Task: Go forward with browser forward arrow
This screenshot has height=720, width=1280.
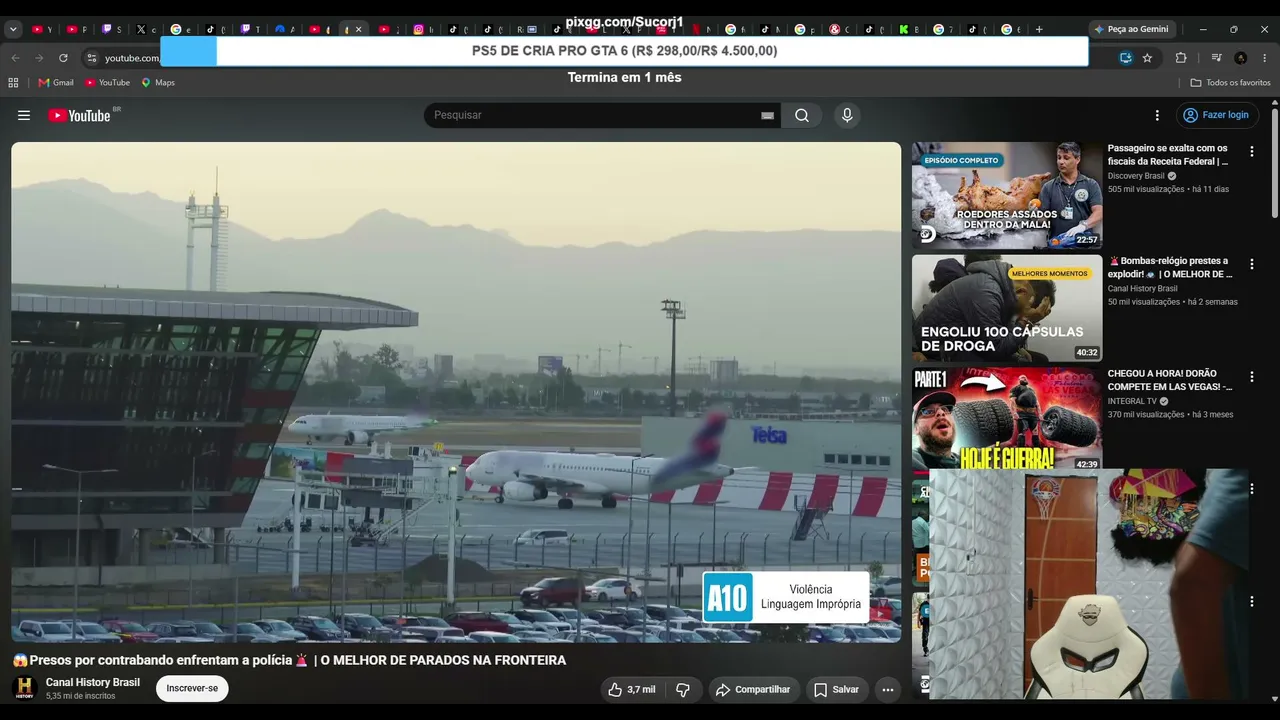Action: pyautogui.click(x=39, y=58)
